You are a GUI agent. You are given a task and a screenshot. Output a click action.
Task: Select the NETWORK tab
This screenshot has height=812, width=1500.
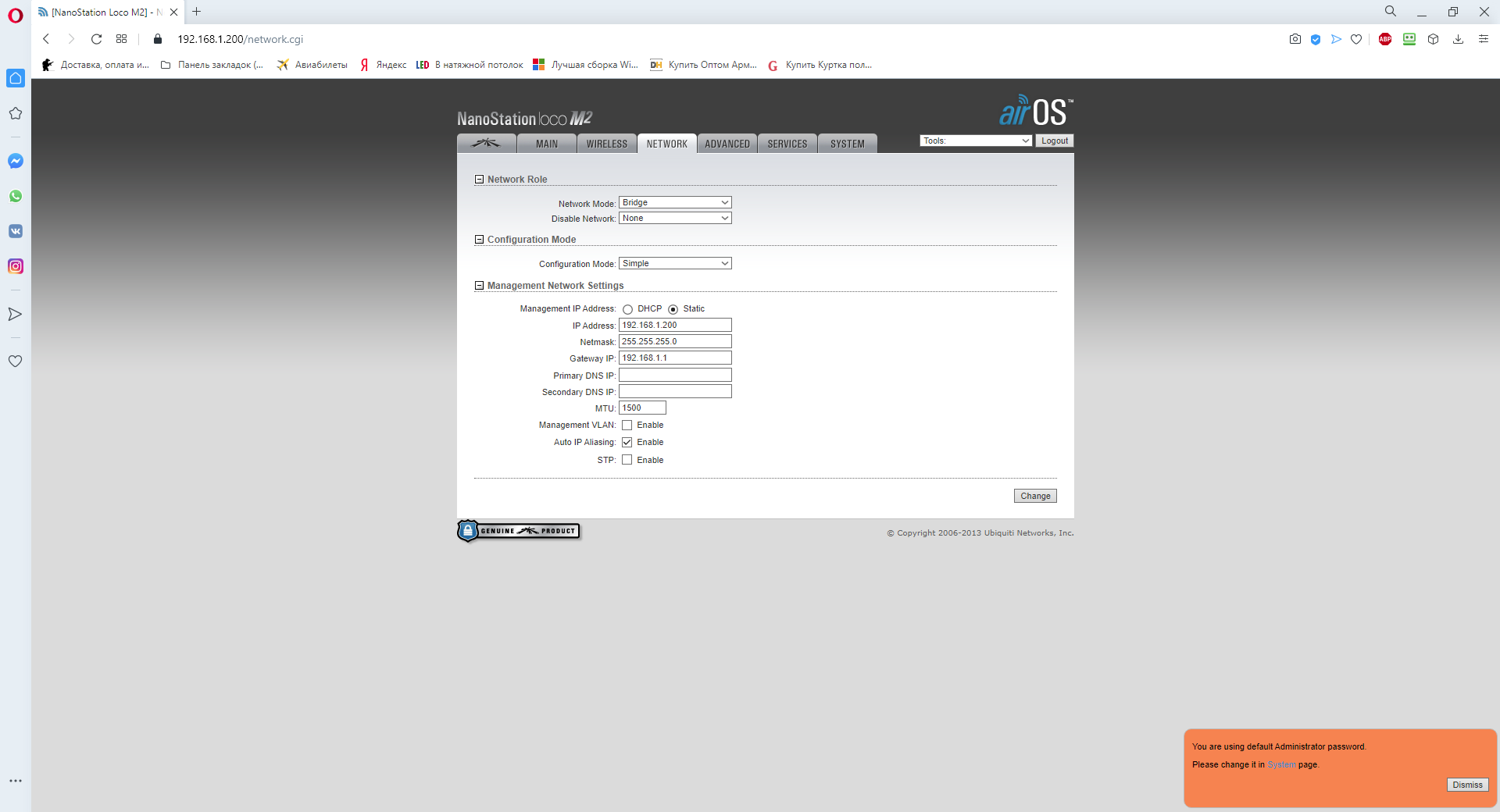click(667, 144)
